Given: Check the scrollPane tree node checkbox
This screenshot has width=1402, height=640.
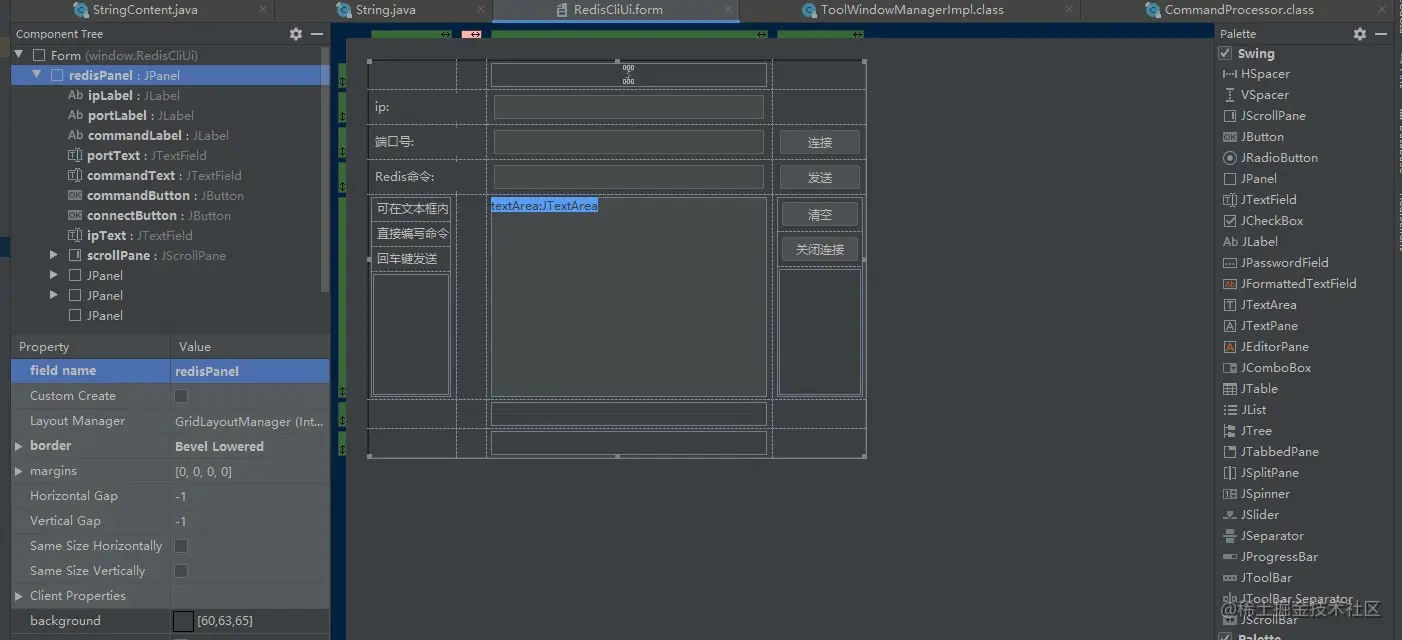Looking at the screenshot, I should [x=75, y=256].
